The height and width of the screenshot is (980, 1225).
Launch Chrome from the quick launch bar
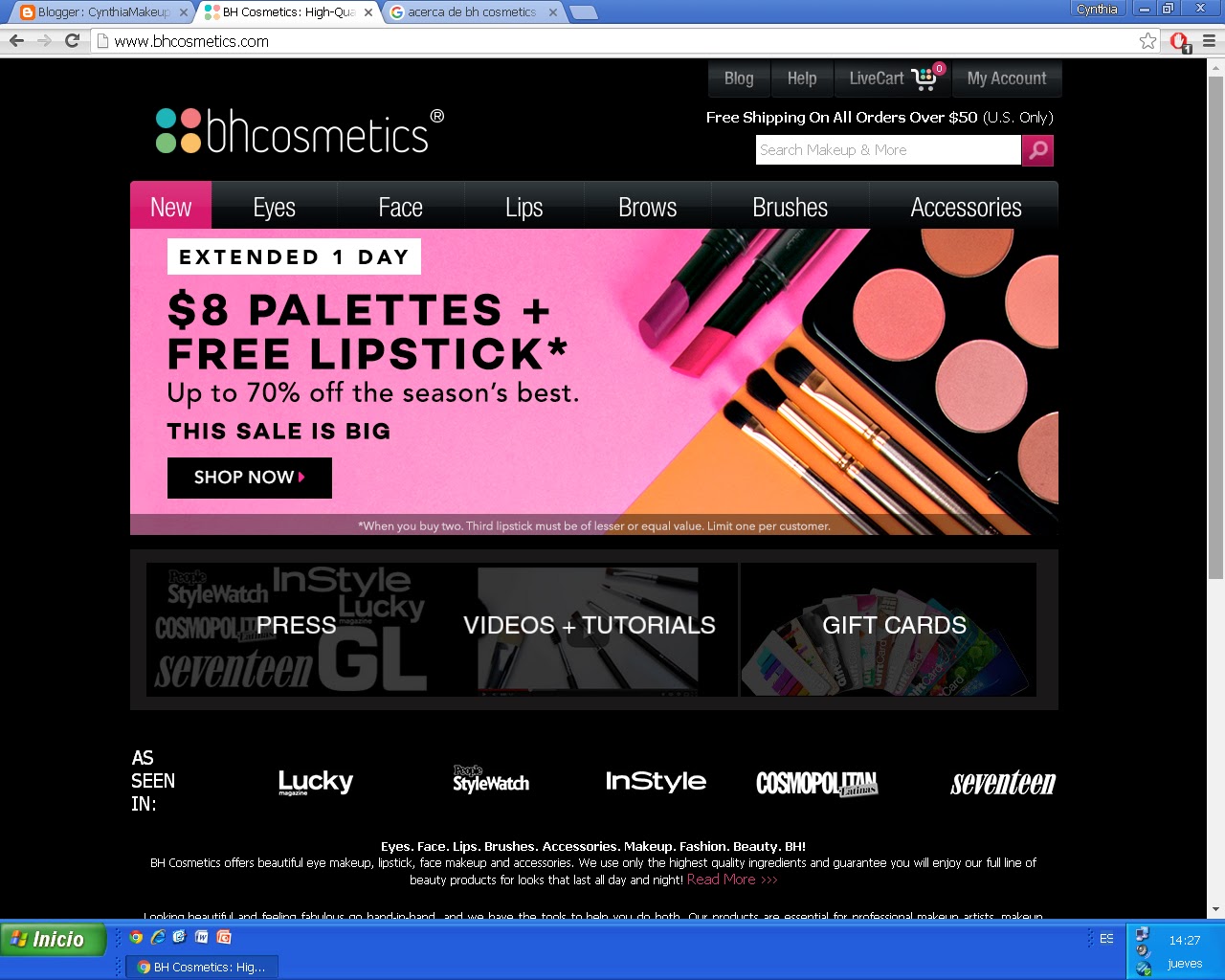click(136, 937)
